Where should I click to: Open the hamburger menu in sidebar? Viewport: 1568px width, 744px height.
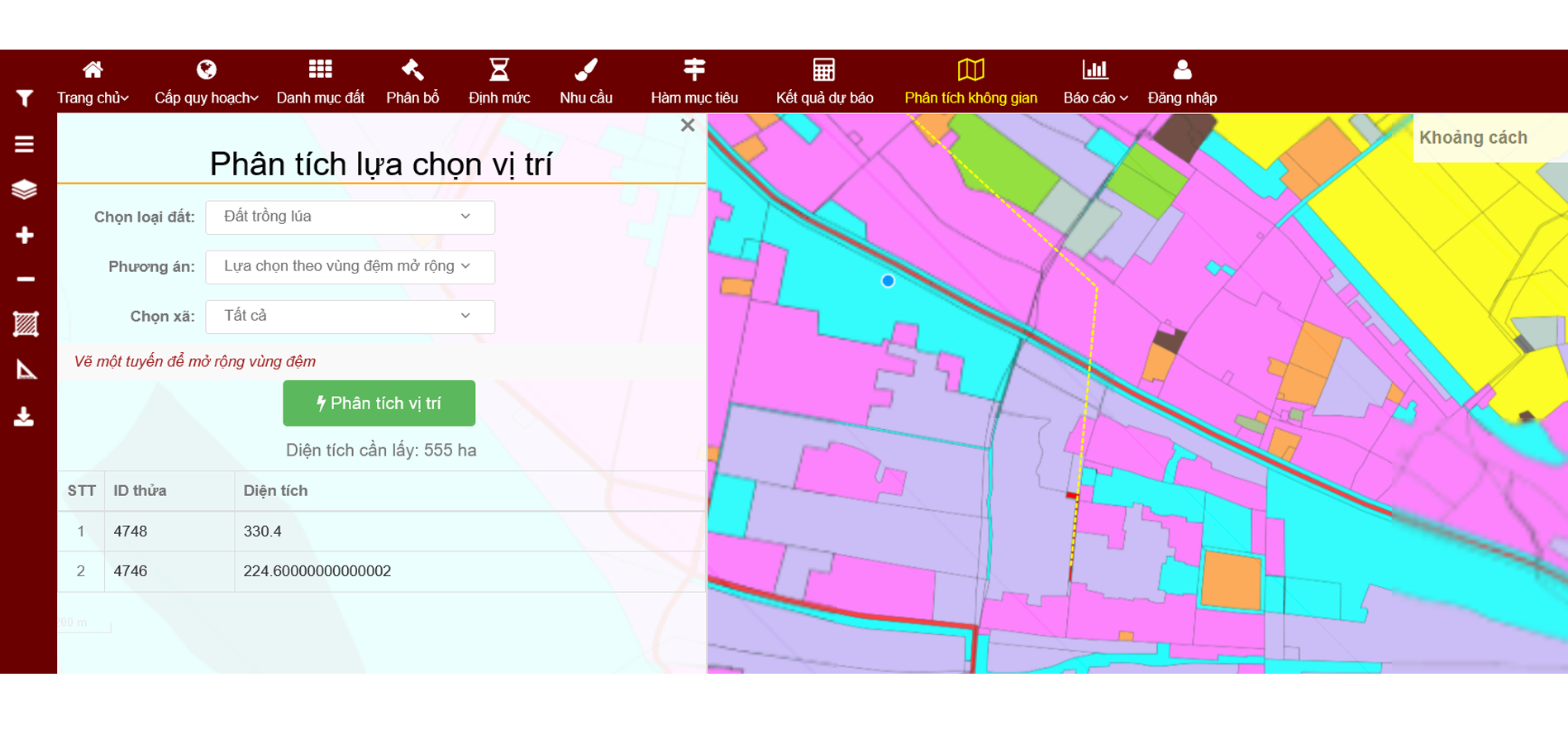tap(25, 145)
